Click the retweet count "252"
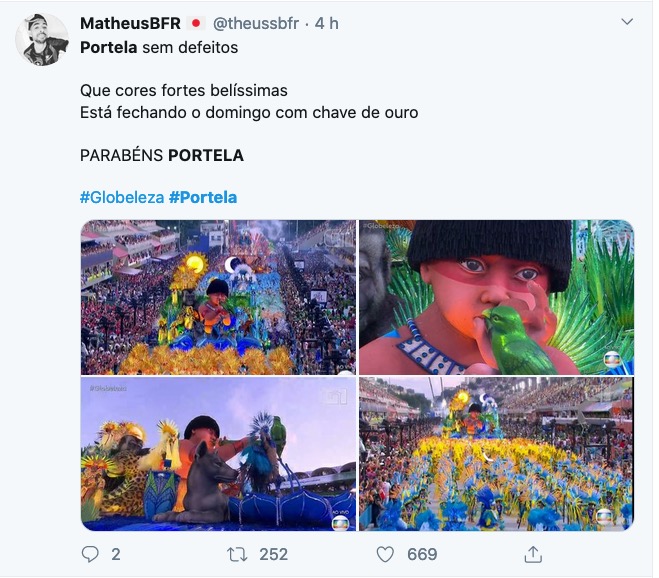Image resolution: width=659 pixels, height=578 pixels. pyautogui.click(x=273, y=554)
